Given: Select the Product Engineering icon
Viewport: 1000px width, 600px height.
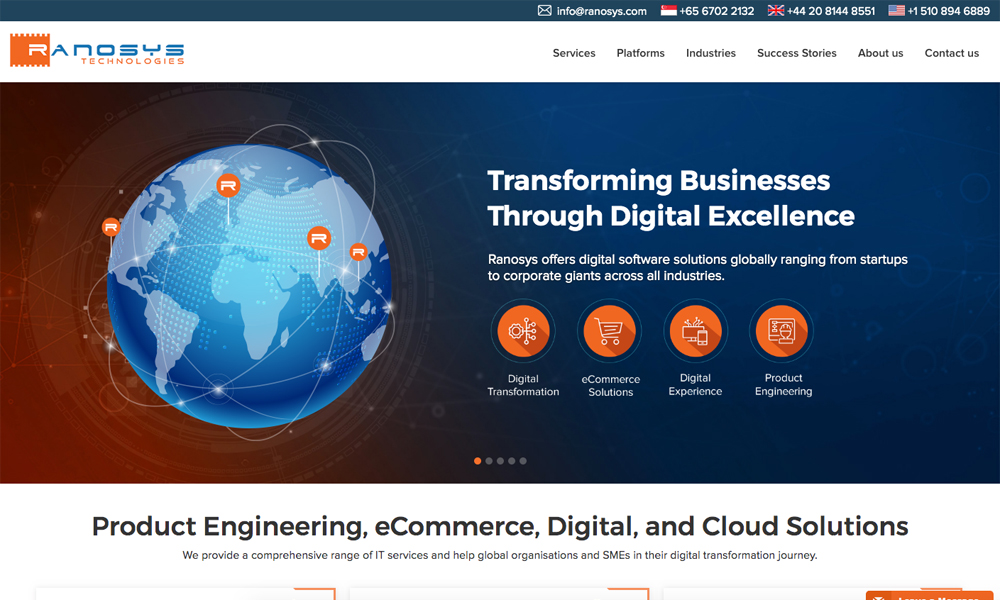Looking at the screenshot, I should 782,332.
